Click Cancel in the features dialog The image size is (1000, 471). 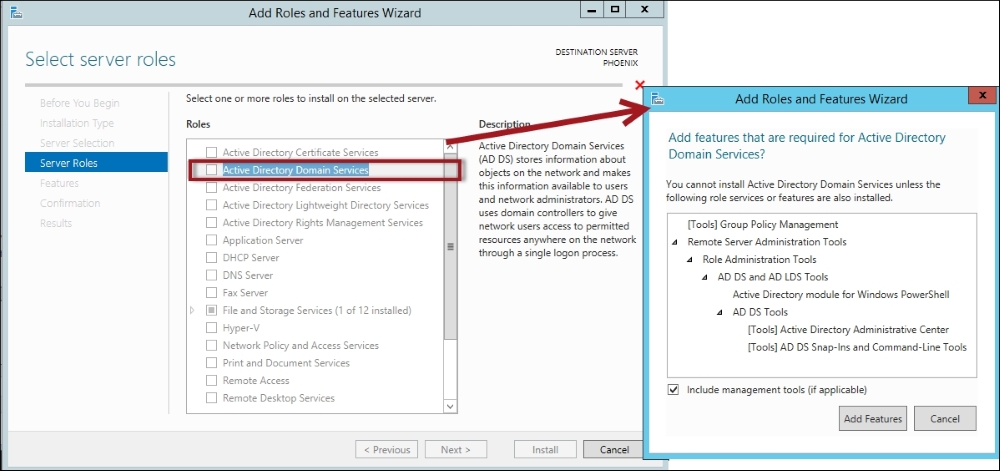(944, 419)
